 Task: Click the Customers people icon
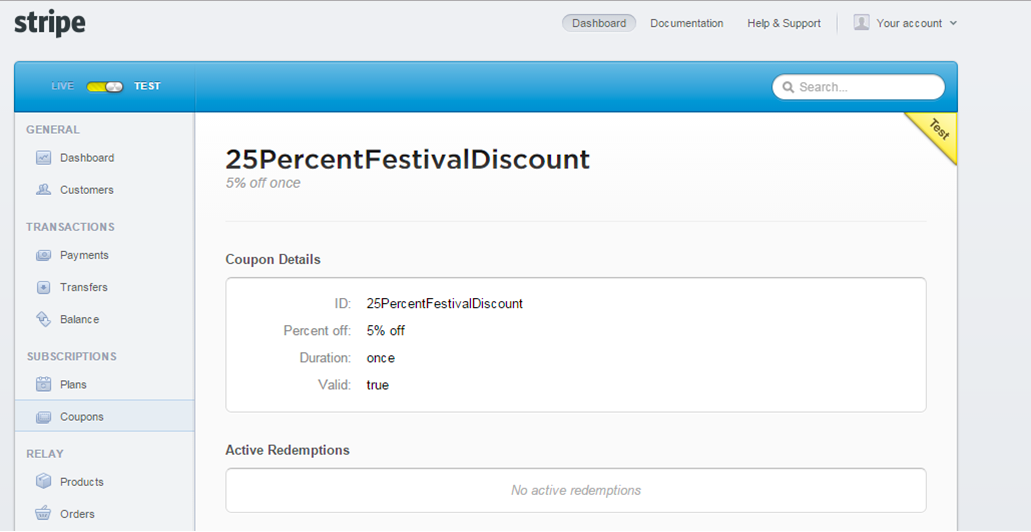[43, 190]
